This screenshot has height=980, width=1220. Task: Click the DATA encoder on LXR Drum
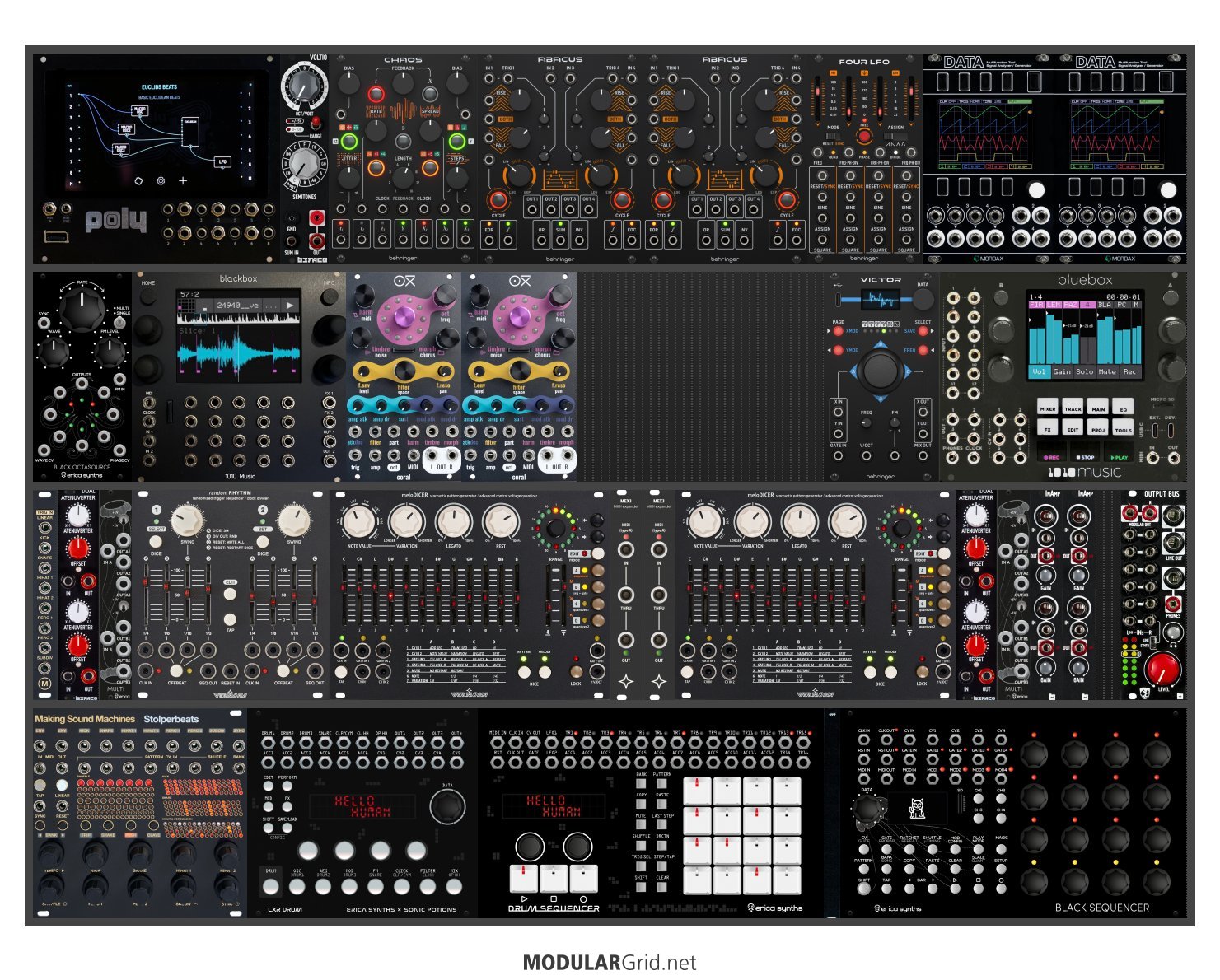coord(447,807)
